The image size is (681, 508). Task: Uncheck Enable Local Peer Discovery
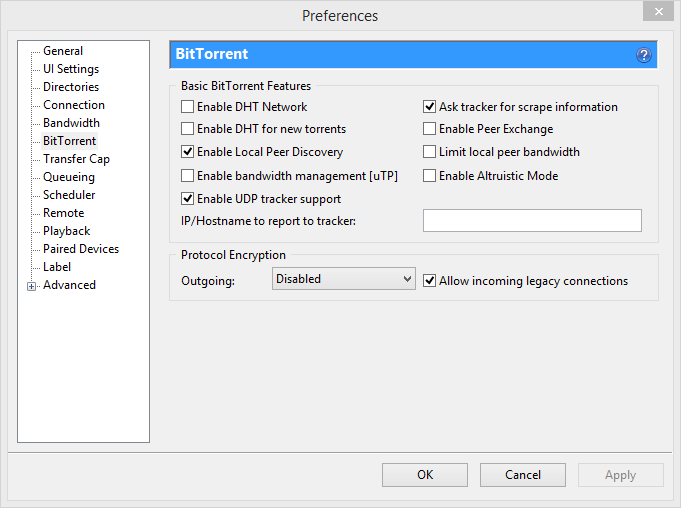(187, 152)
